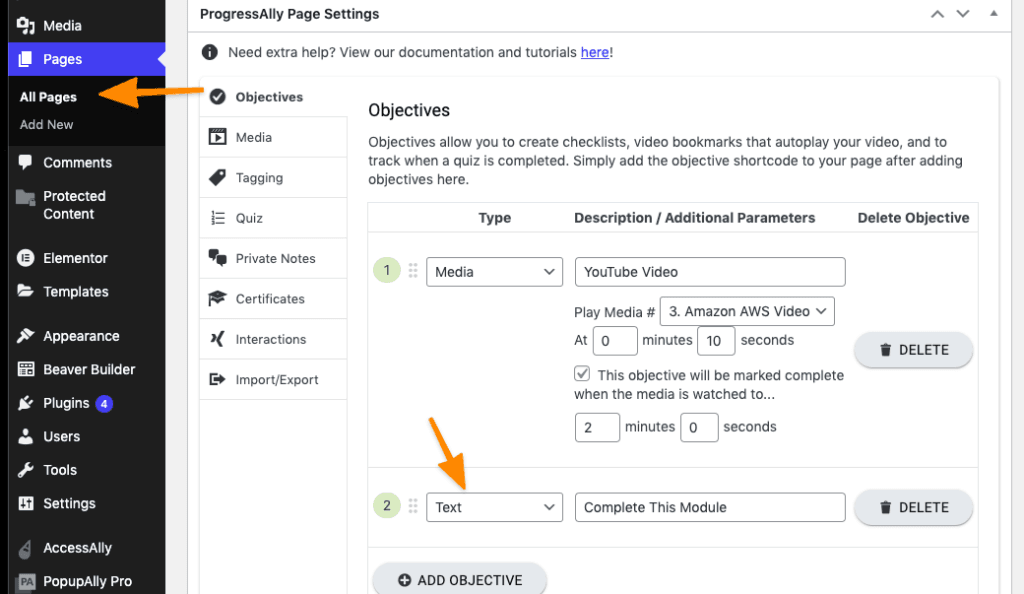Click the Certificates graduation cap icon

click(x=217, y=299)
